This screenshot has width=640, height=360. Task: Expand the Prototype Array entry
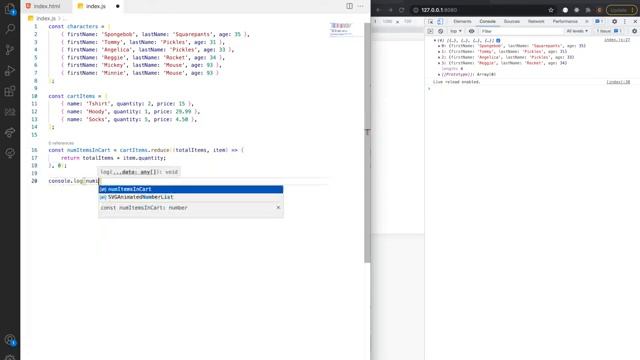click(439, 75)
